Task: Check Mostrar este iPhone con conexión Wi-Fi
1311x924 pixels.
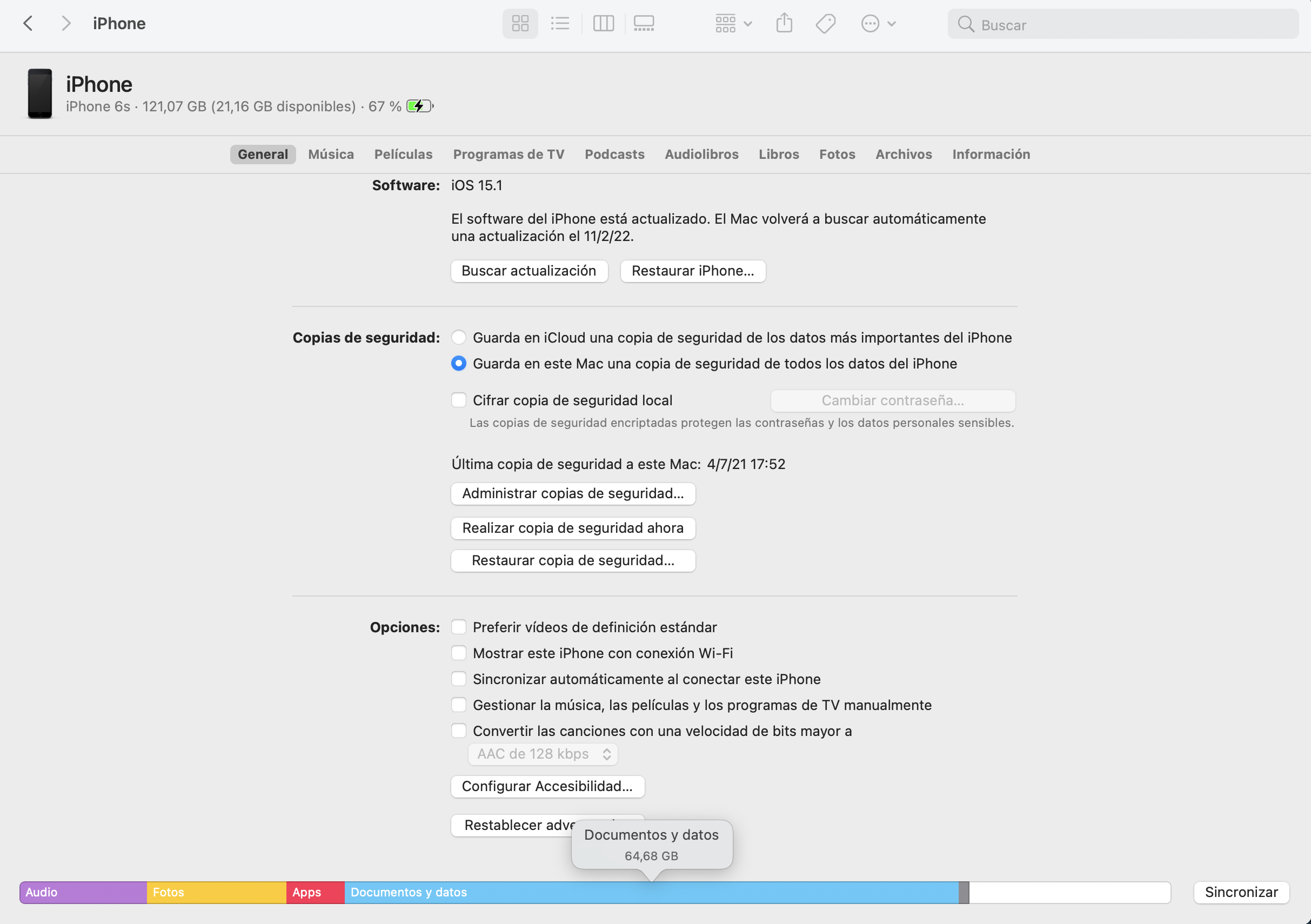Action: click(458, 653)
